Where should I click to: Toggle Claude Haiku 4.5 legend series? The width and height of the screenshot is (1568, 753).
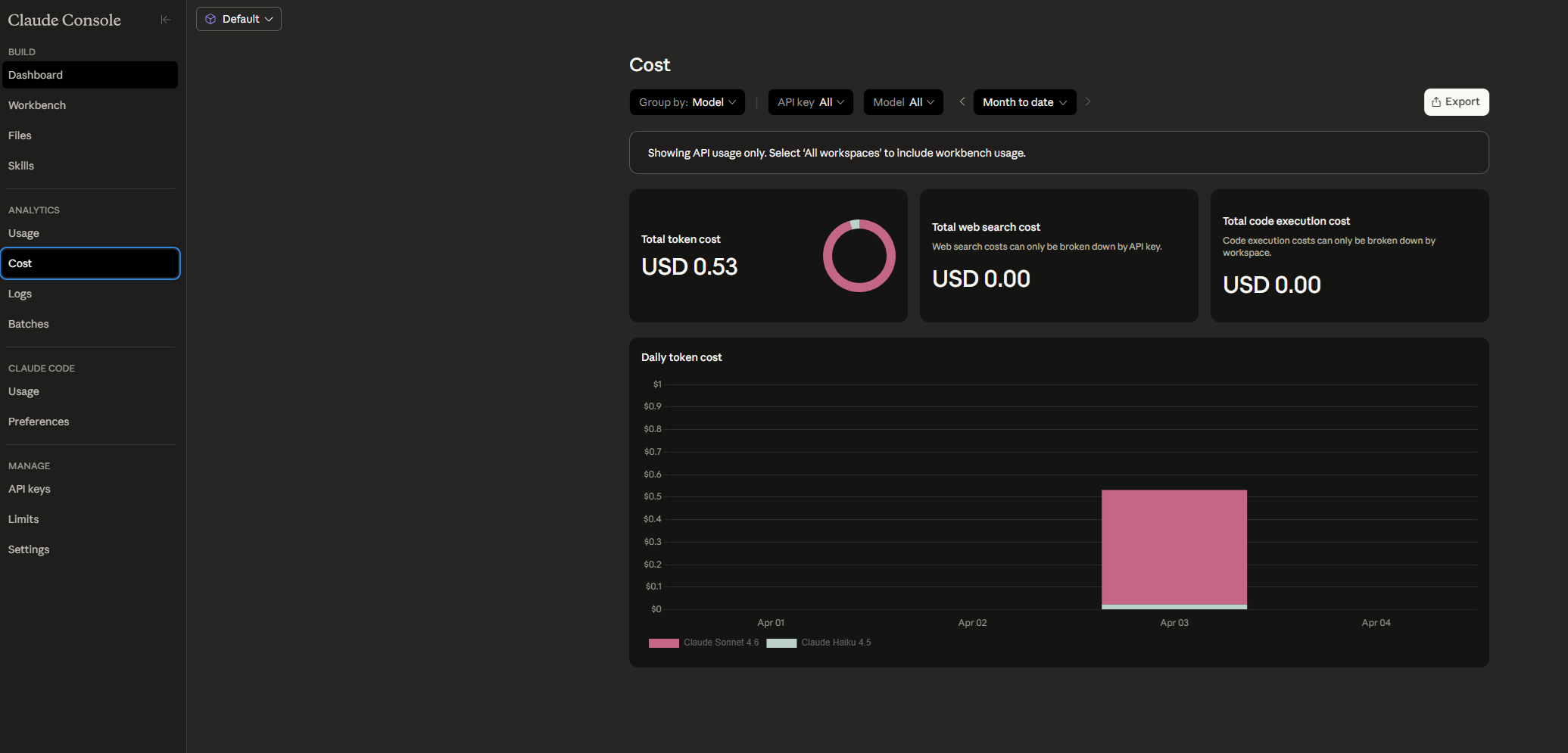819,643
